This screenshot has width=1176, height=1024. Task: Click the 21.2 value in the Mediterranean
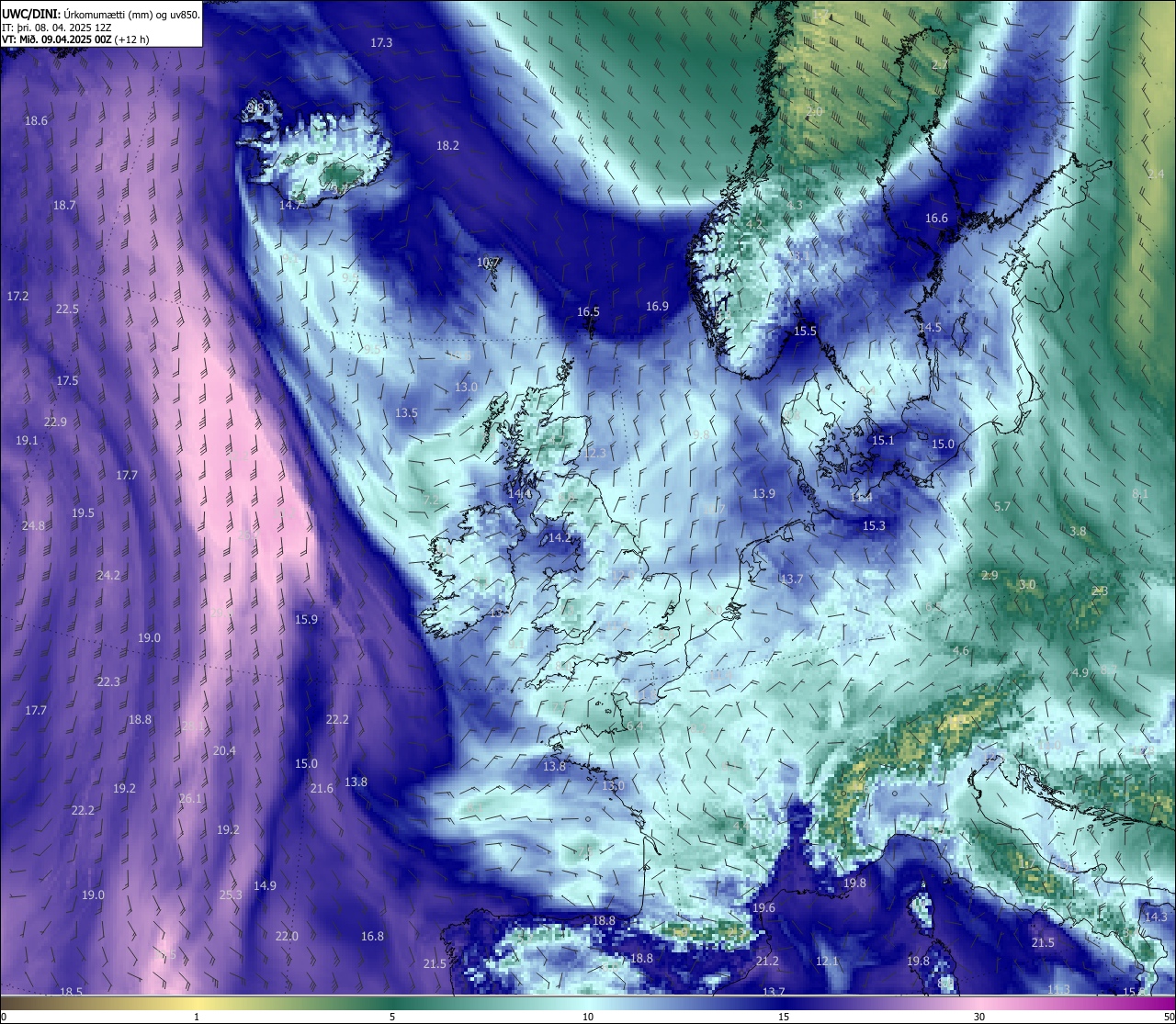pyautogui.click(x=767, y=961)
